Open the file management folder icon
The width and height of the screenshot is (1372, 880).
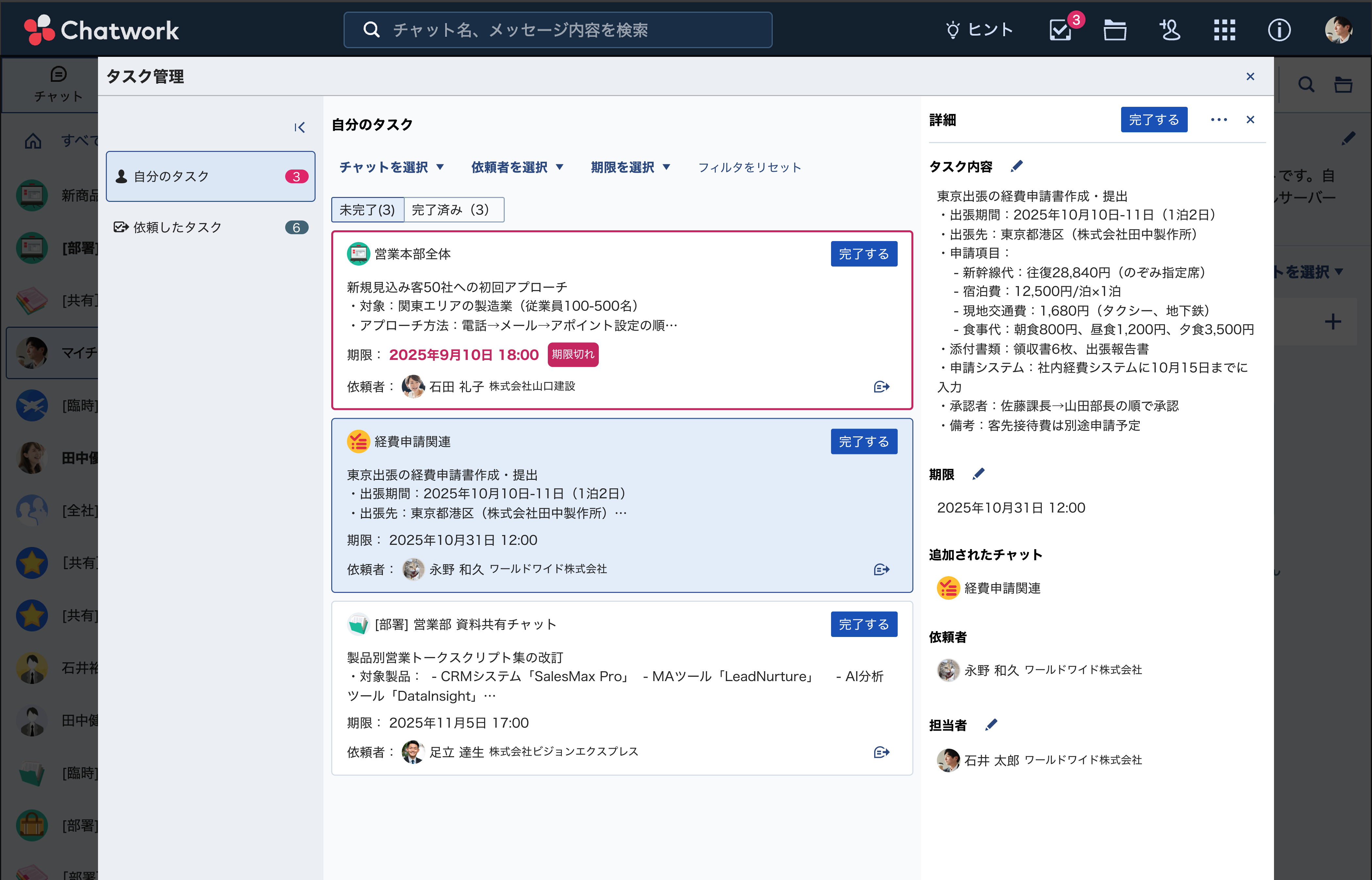(1115, 30)
